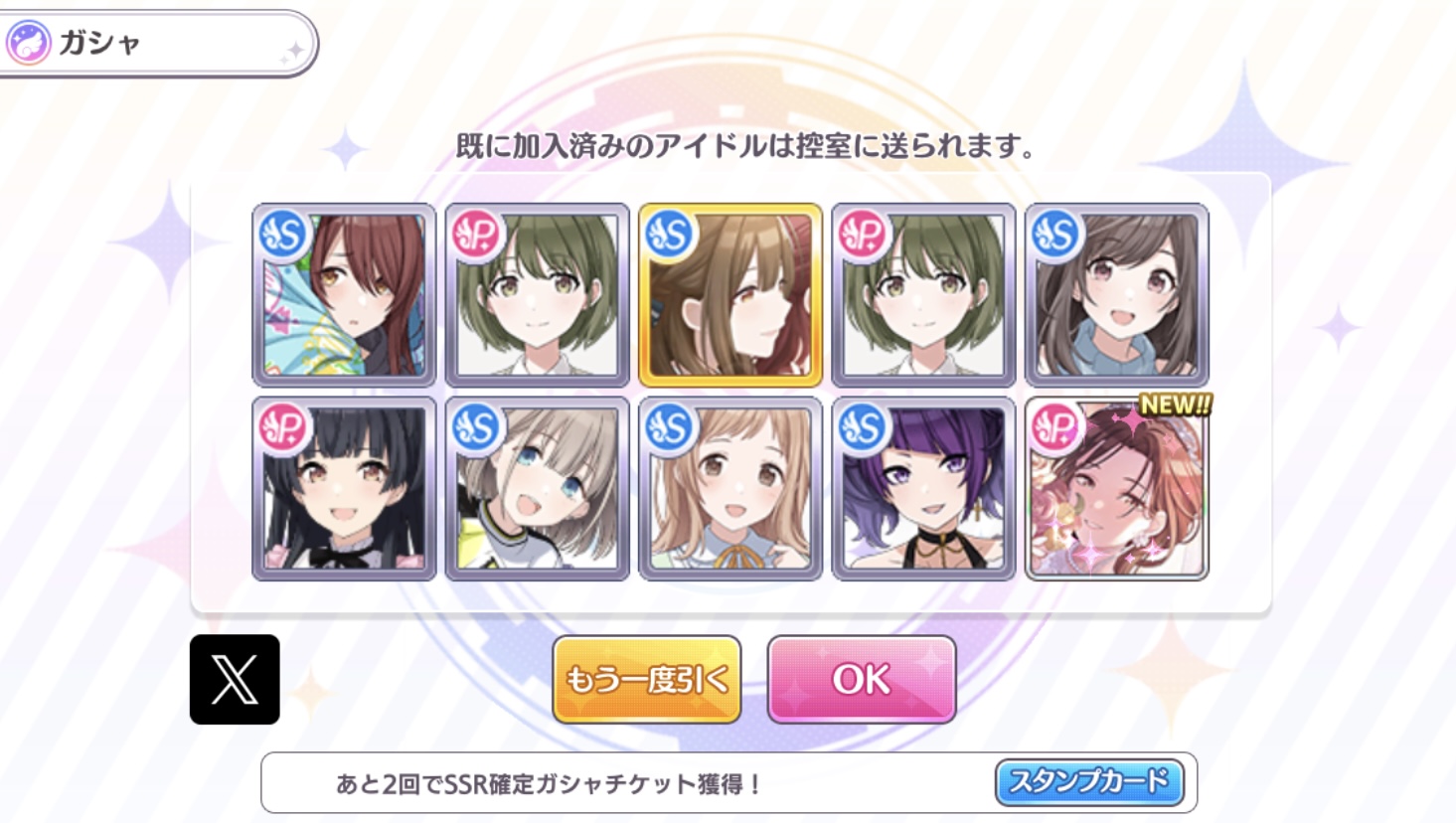Select the gold-framed brown-haired idol card
The width and height of the screenshot is (1456, 823).
click(730, 295)
